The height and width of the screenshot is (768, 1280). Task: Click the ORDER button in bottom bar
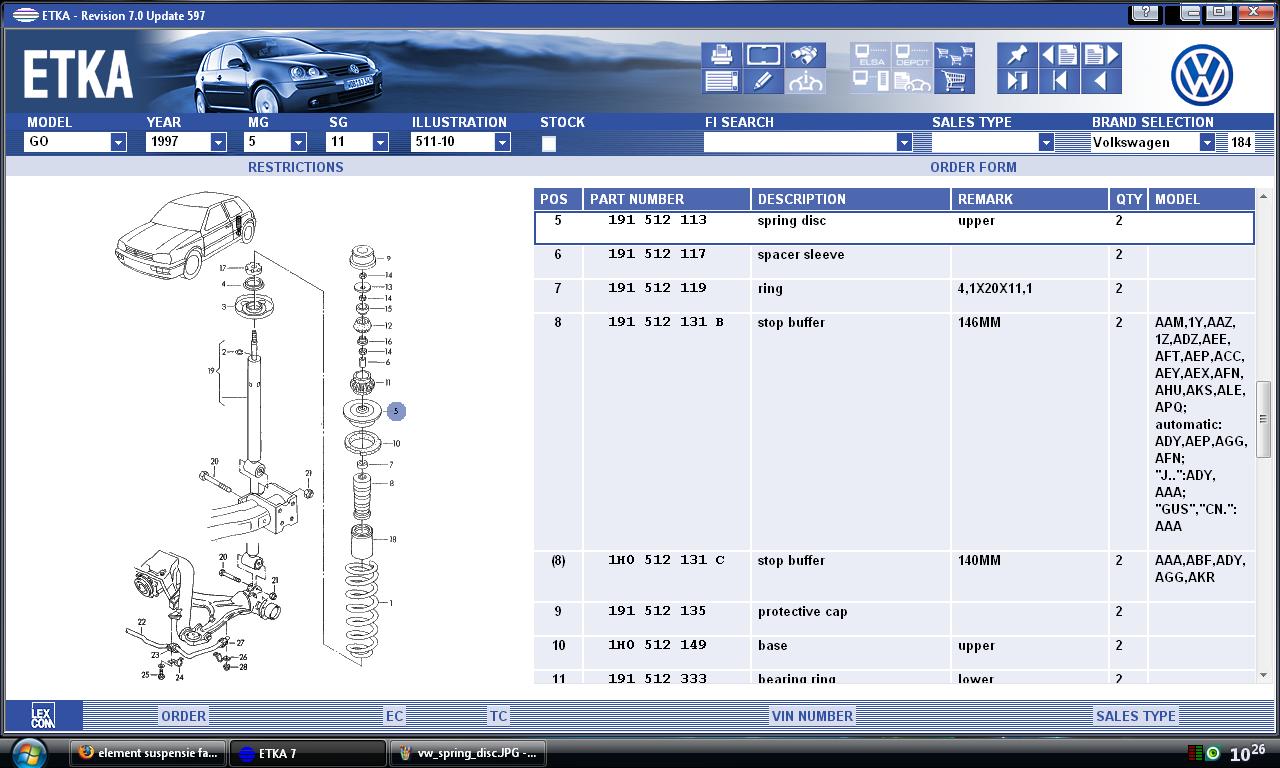(x=184, y=716)
